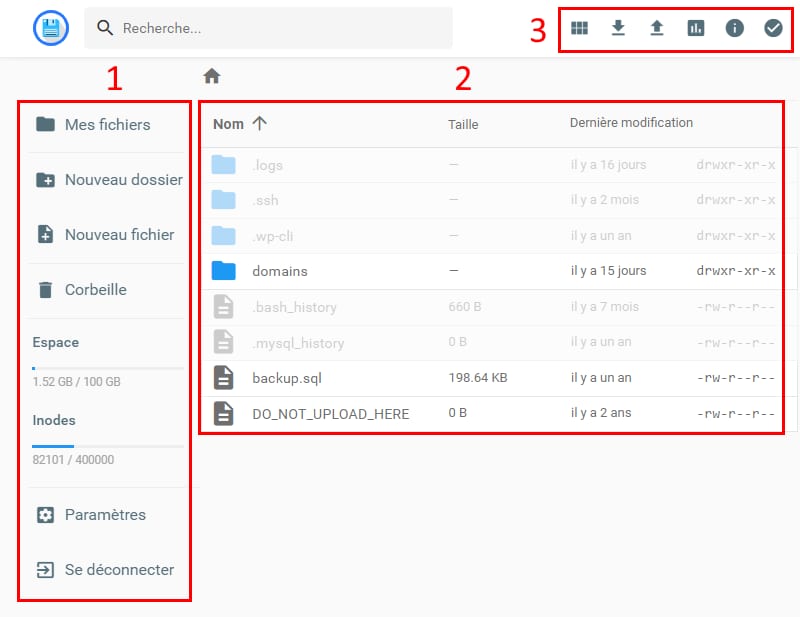Viewport: 800px width, 617px height.
Task: Click the upload icon in toolbar
Action: coord(657,28)
